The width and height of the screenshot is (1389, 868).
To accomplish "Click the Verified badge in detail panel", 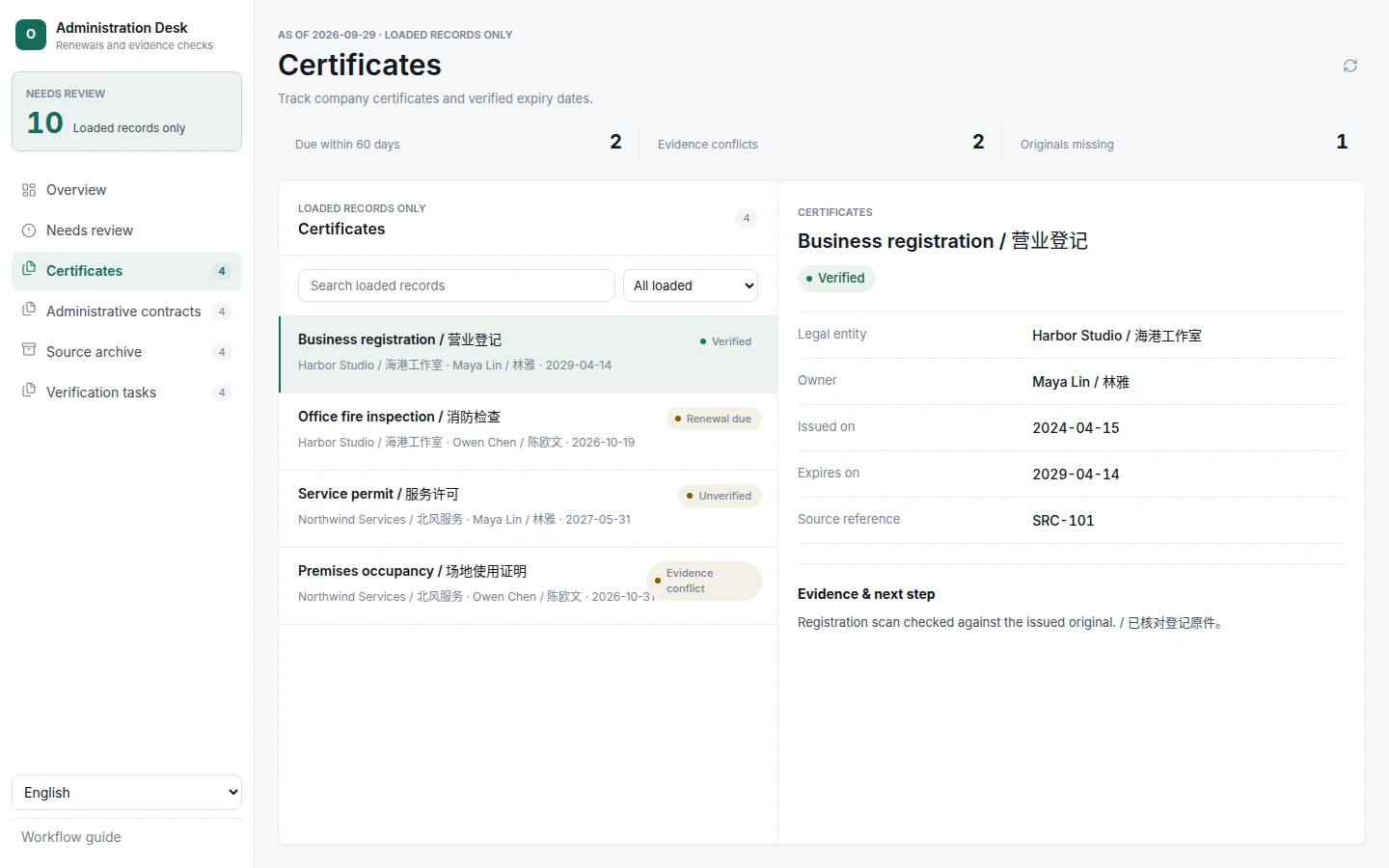I will coord(836,278).
